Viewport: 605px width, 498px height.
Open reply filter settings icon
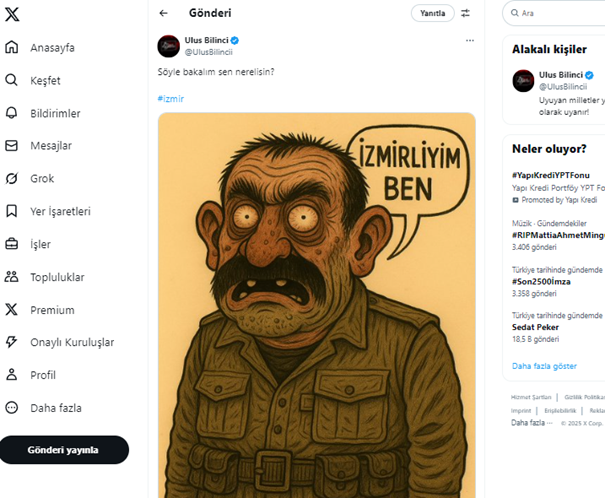pos(465,13)
